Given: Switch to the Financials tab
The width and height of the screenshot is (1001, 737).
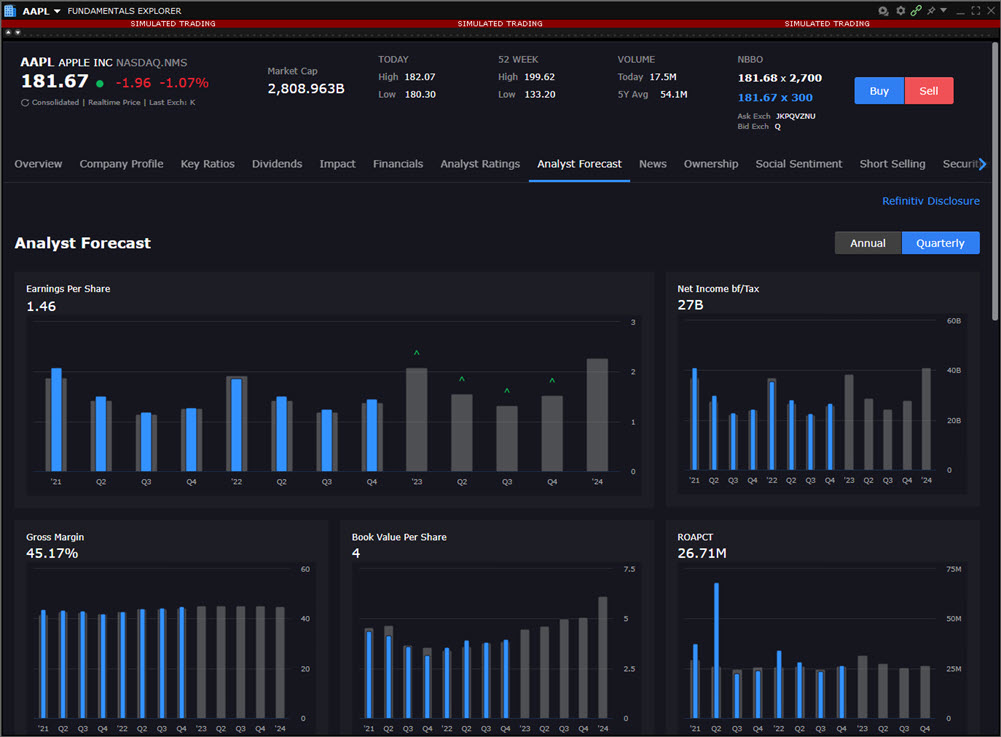Looking at the screenshot, I should 398,163.
